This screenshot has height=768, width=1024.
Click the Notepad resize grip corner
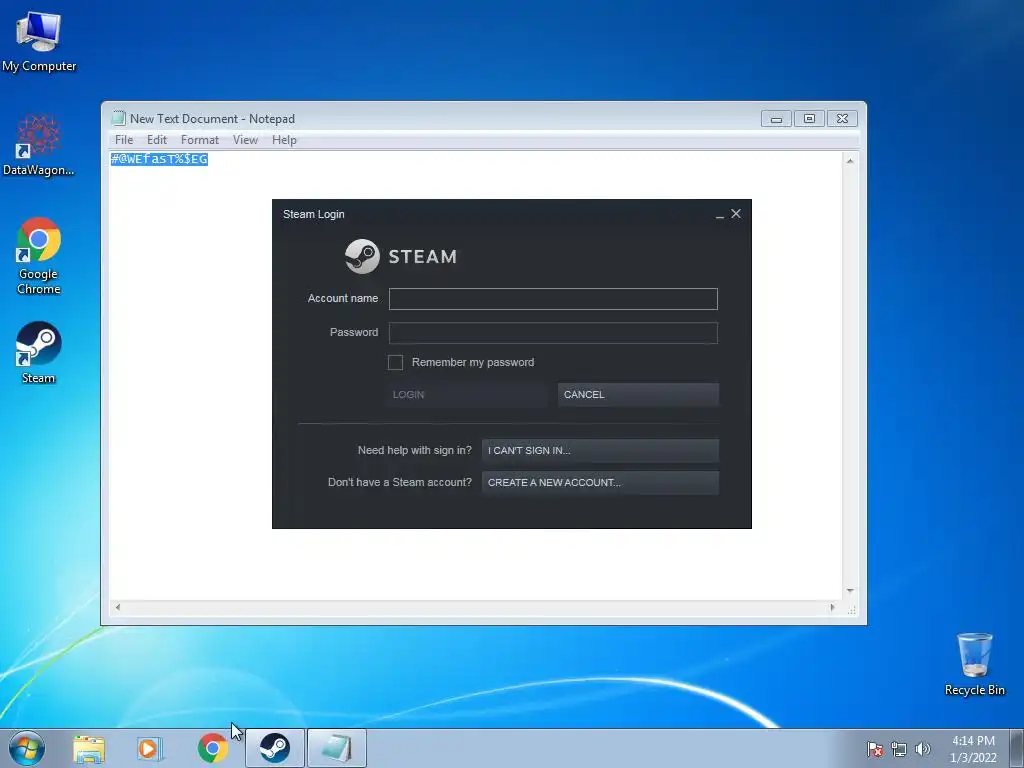click(851, 609)
